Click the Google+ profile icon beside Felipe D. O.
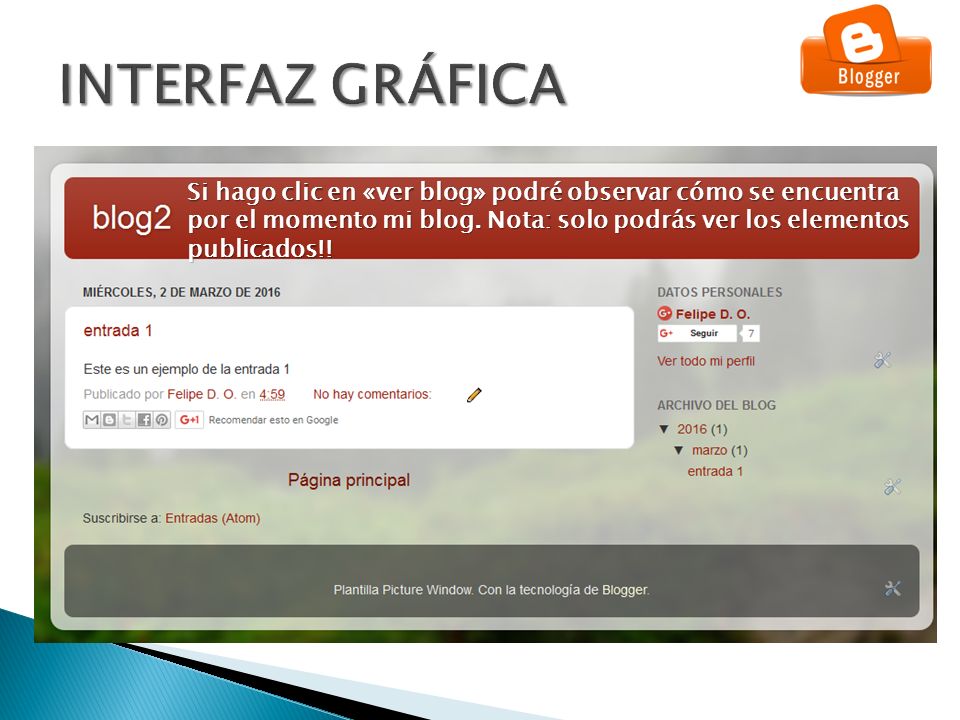Image resolution: width=960 pixels, height=720 pixels. point(665,313)
